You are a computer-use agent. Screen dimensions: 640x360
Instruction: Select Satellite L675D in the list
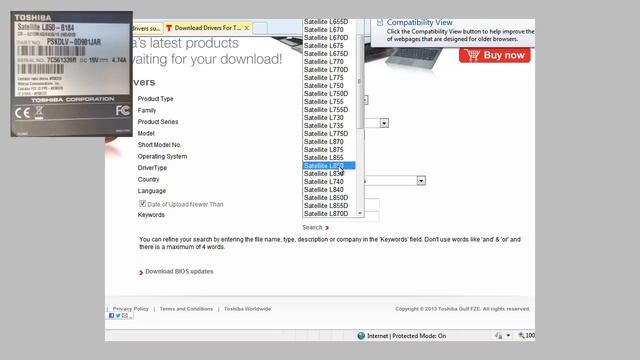[x=329, y=53]
